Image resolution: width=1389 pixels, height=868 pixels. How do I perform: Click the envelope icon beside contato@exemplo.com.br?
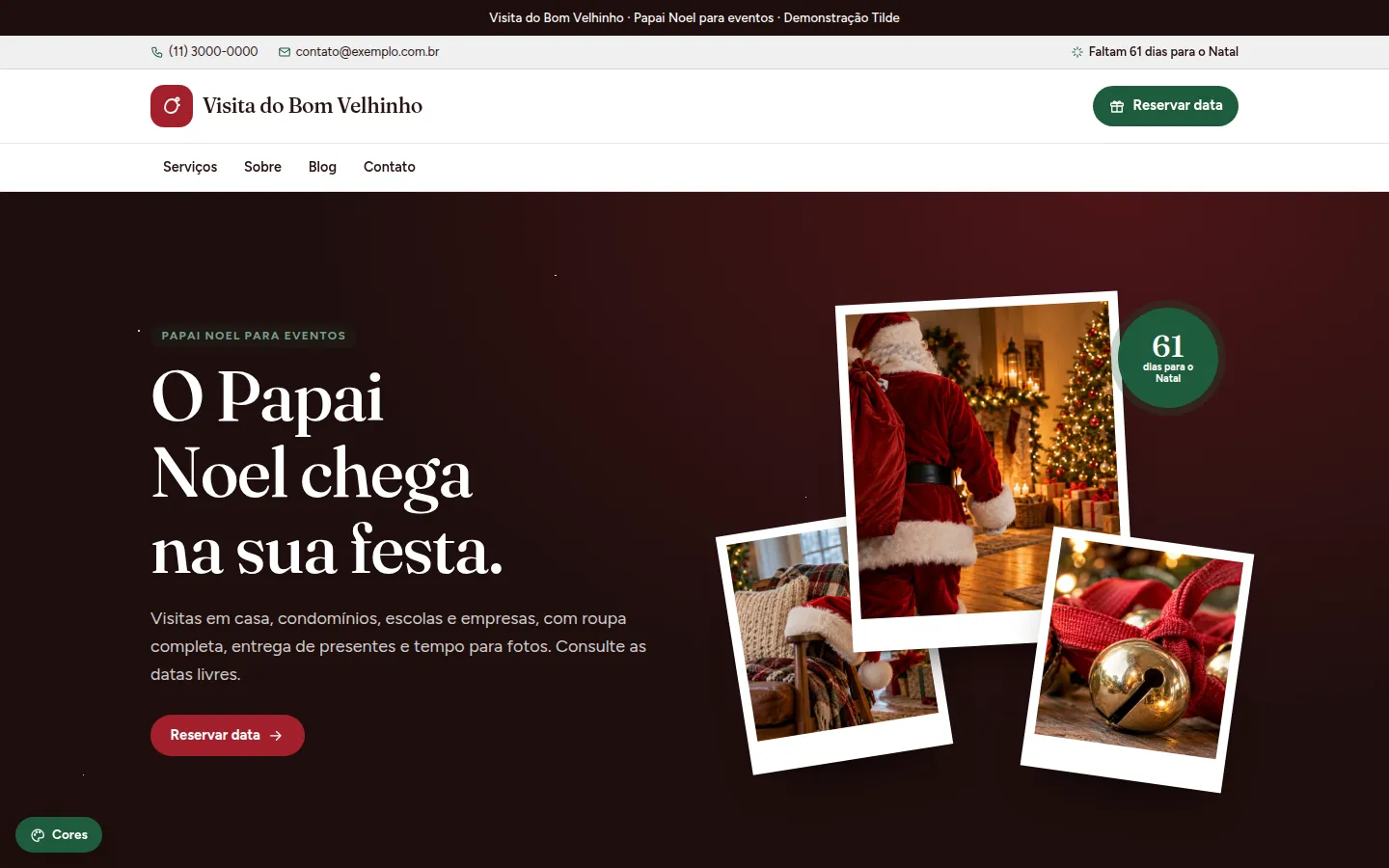(x=284, y=52)
